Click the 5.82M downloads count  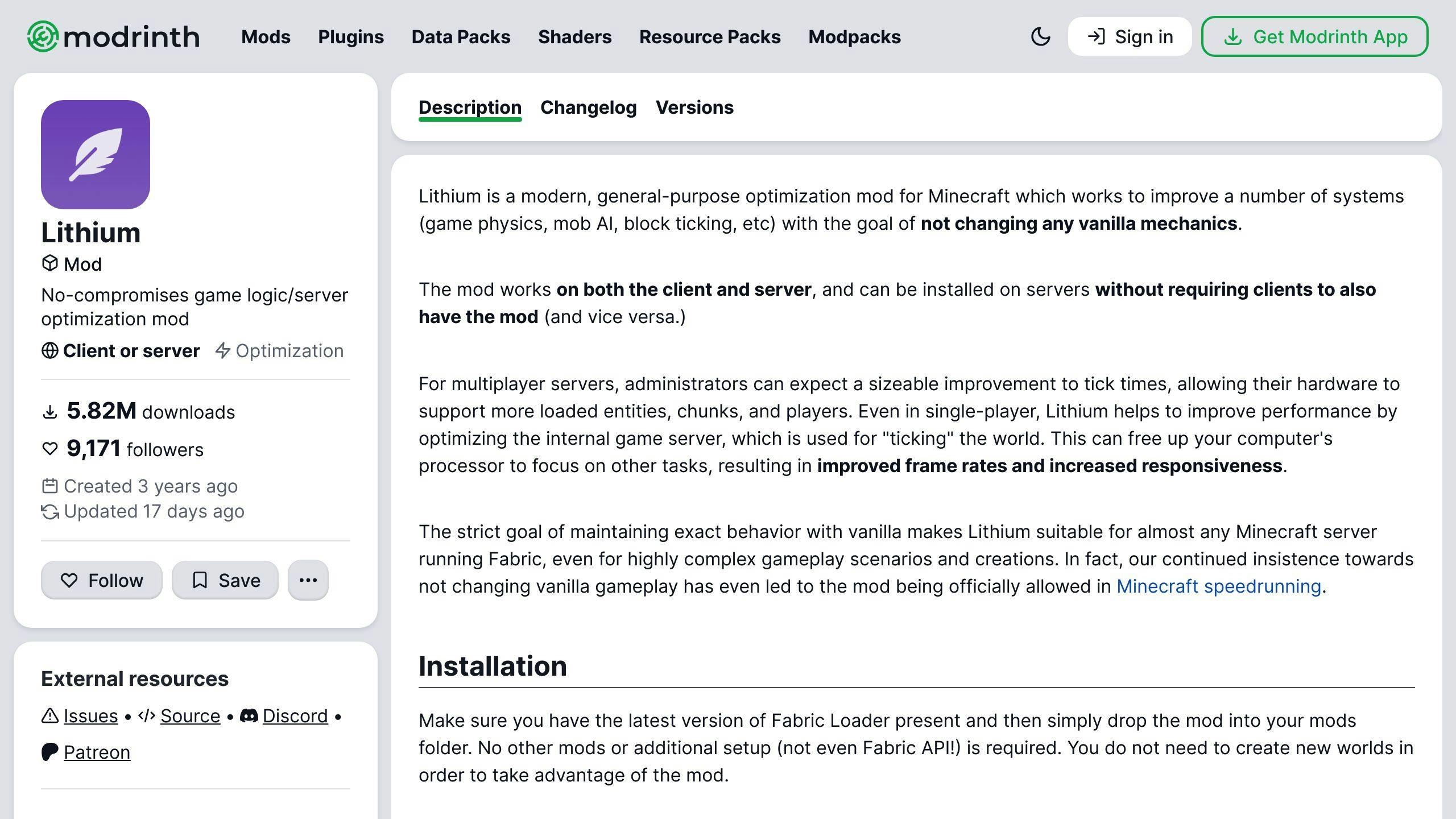click(x=101, y=411)
